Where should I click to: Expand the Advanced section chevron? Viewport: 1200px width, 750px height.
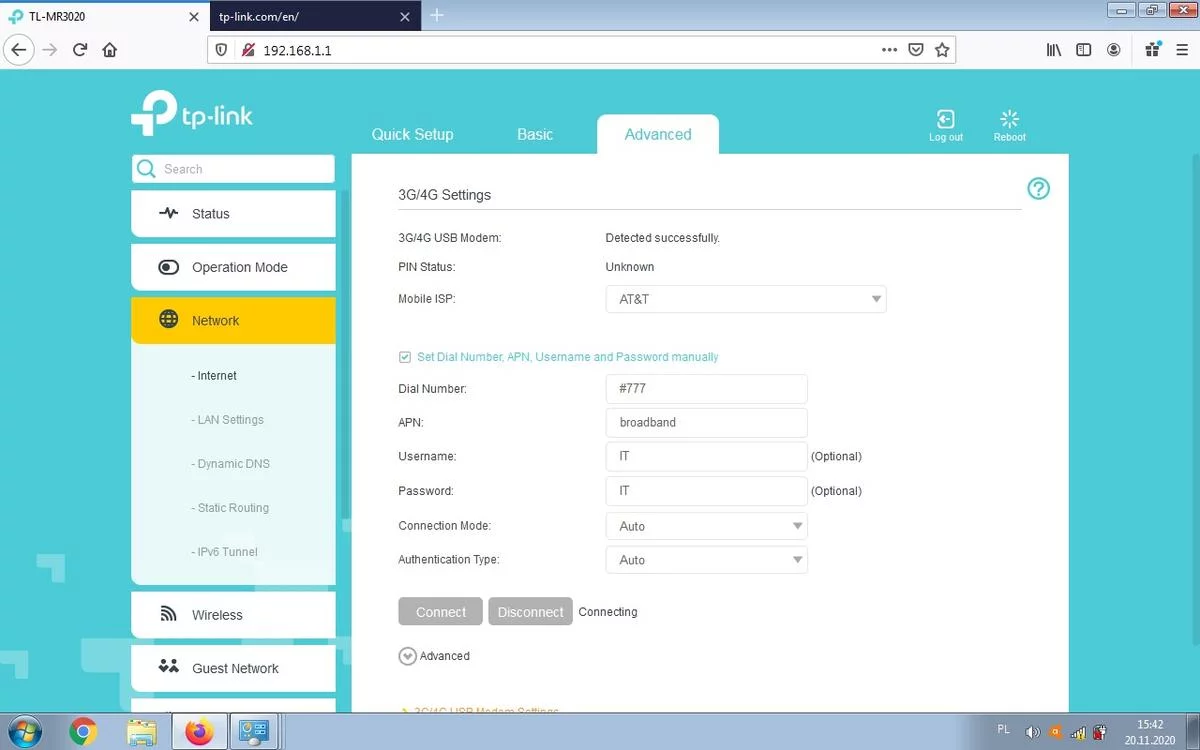click(x=407, y=656)
